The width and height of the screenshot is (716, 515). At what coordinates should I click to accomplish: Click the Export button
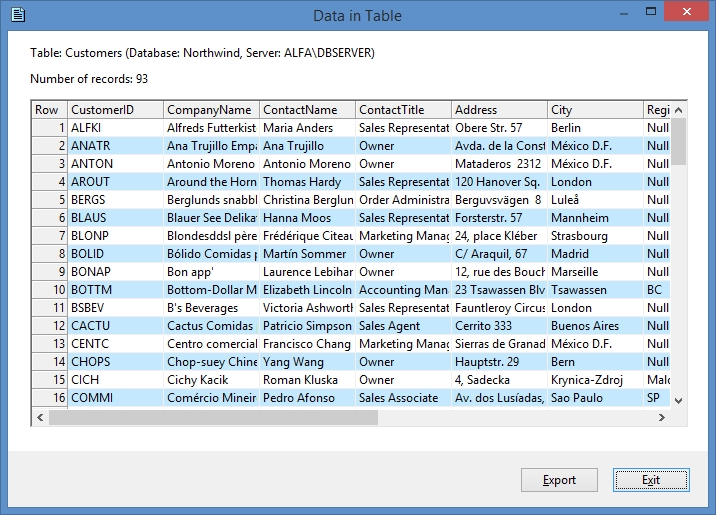pos(559,480)
